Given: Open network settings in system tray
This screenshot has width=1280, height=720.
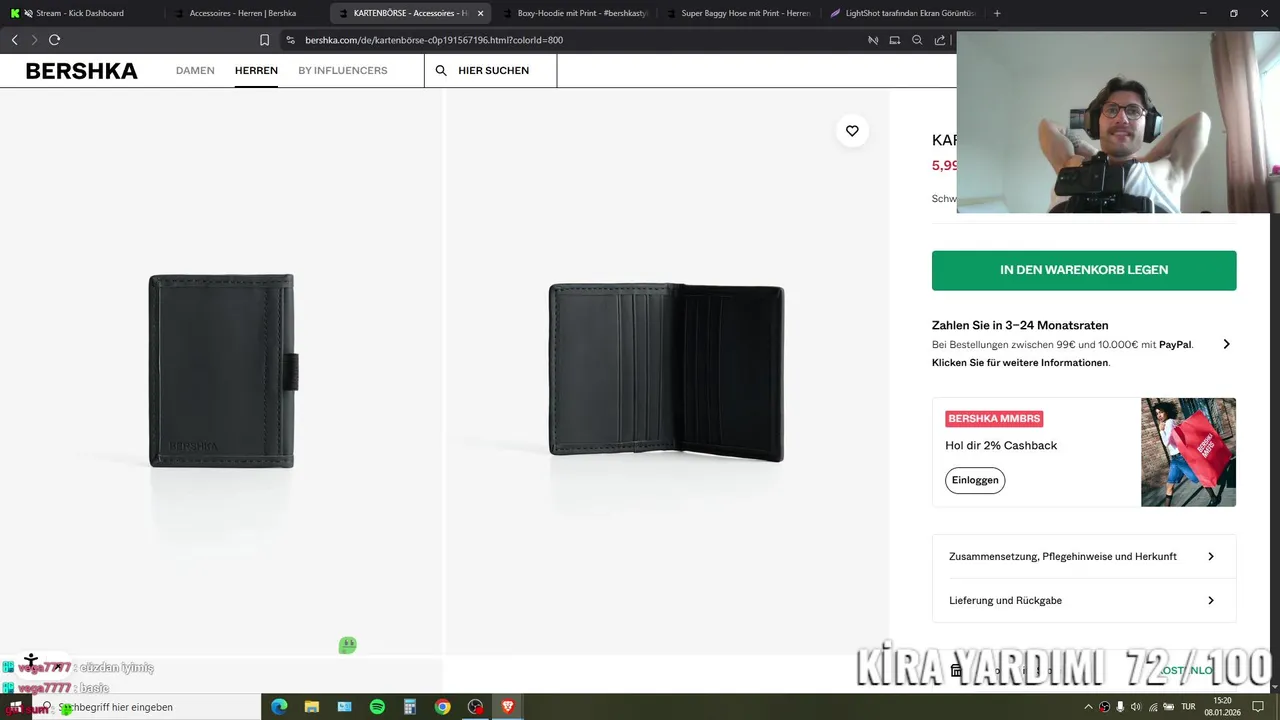Looking at the screenshot, I should pos(1153,707).
